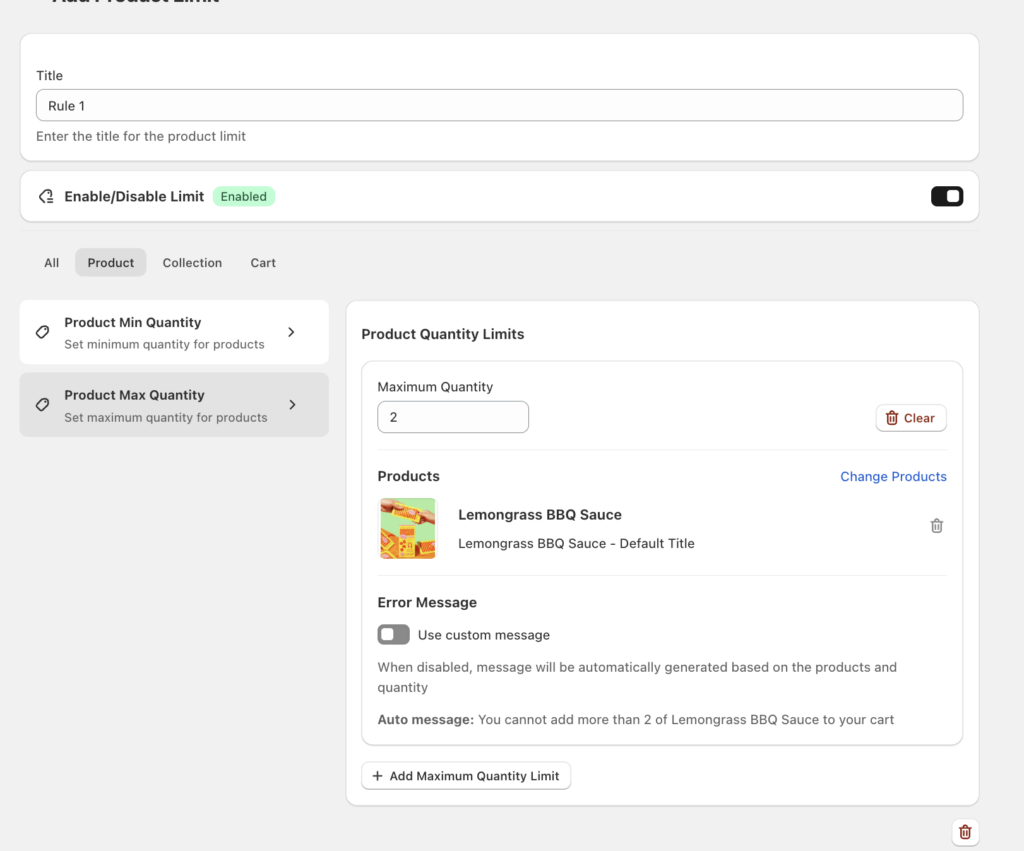Screen dimensions: 1024x851
Task: Expand the Product Min Quantity chevron
Action: (x=291, y=332)
